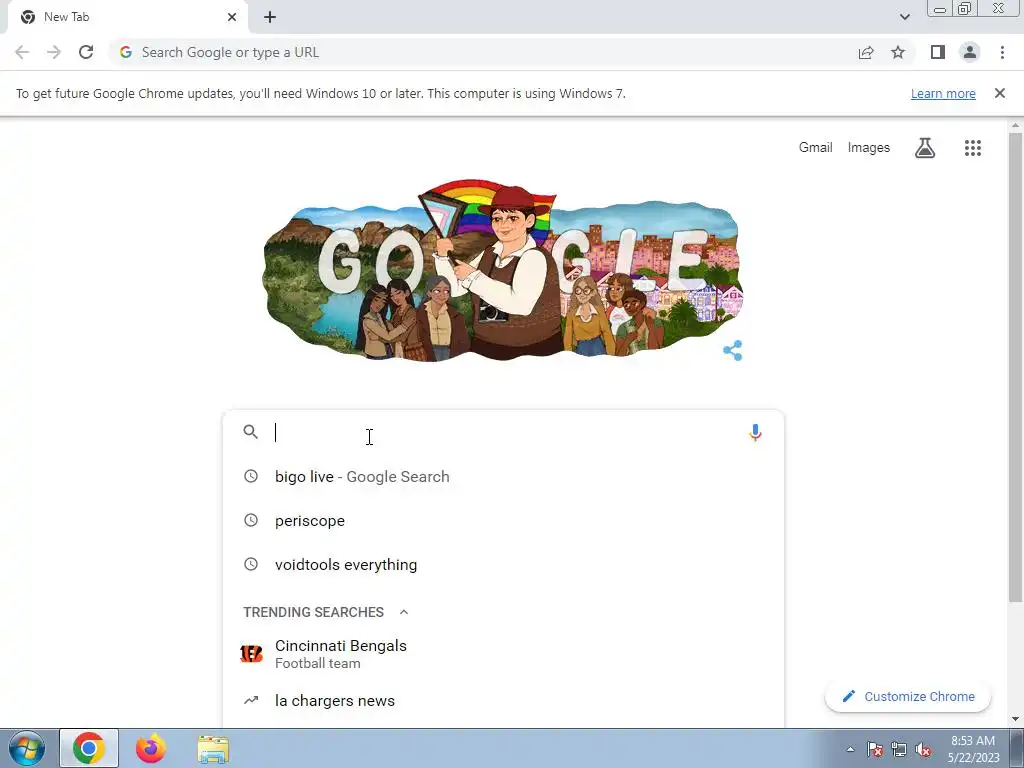Select the New Tab tab

point(127,17)
